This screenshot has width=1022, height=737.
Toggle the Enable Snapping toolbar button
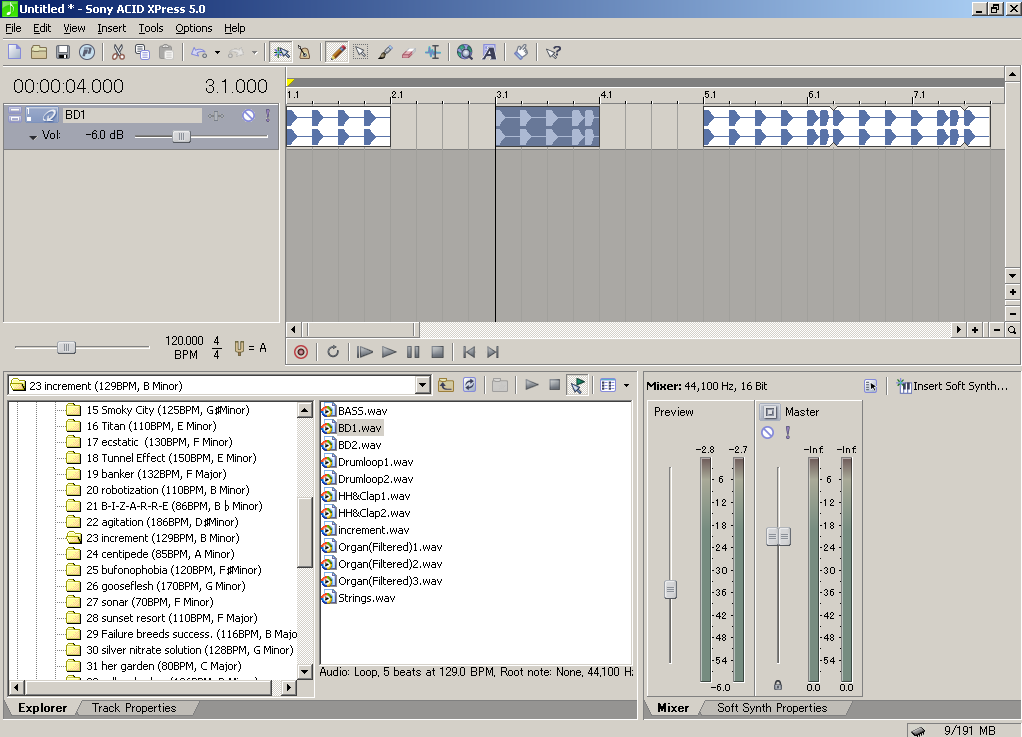(x=282, y=52)
